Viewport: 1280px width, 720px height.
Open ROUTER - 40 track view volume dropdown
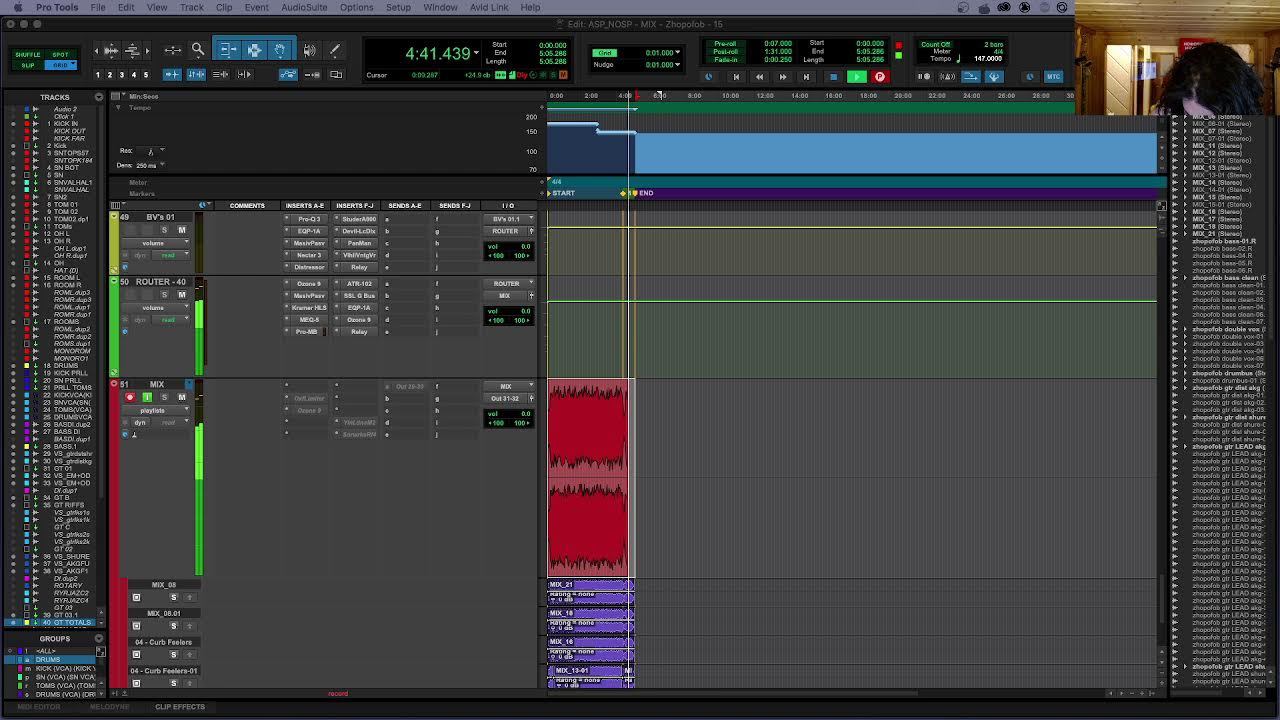coord(158,308)
